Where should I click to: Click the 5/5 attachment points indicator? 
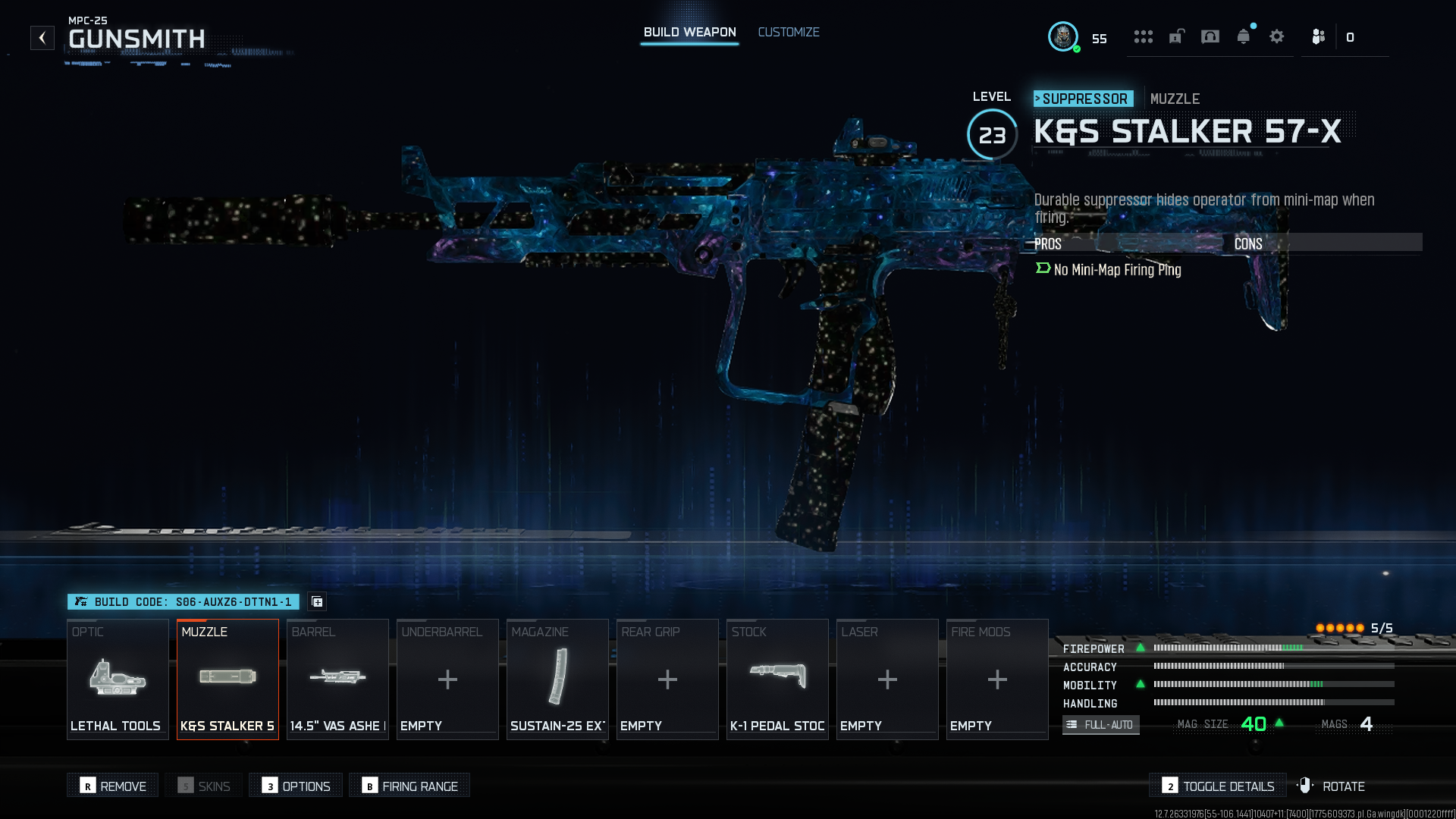pos(1354,628)
